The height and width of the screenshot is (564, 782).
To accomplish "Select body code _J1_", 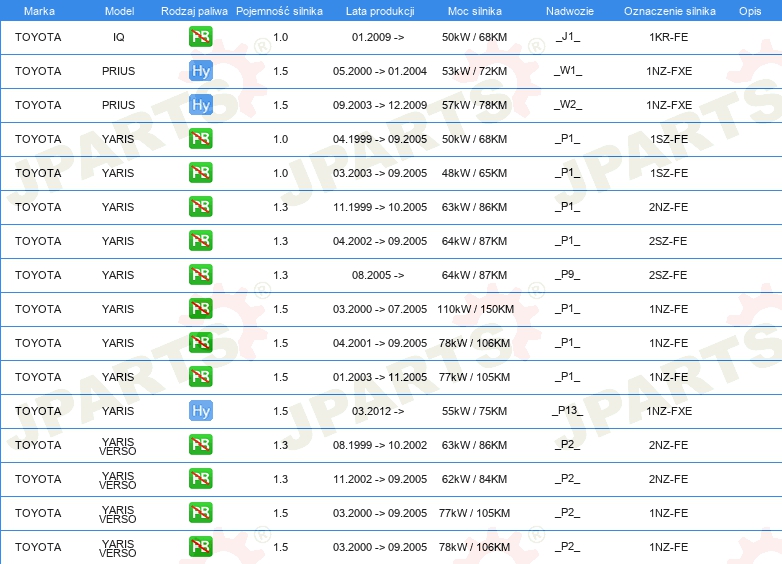I will click(568, 37).
